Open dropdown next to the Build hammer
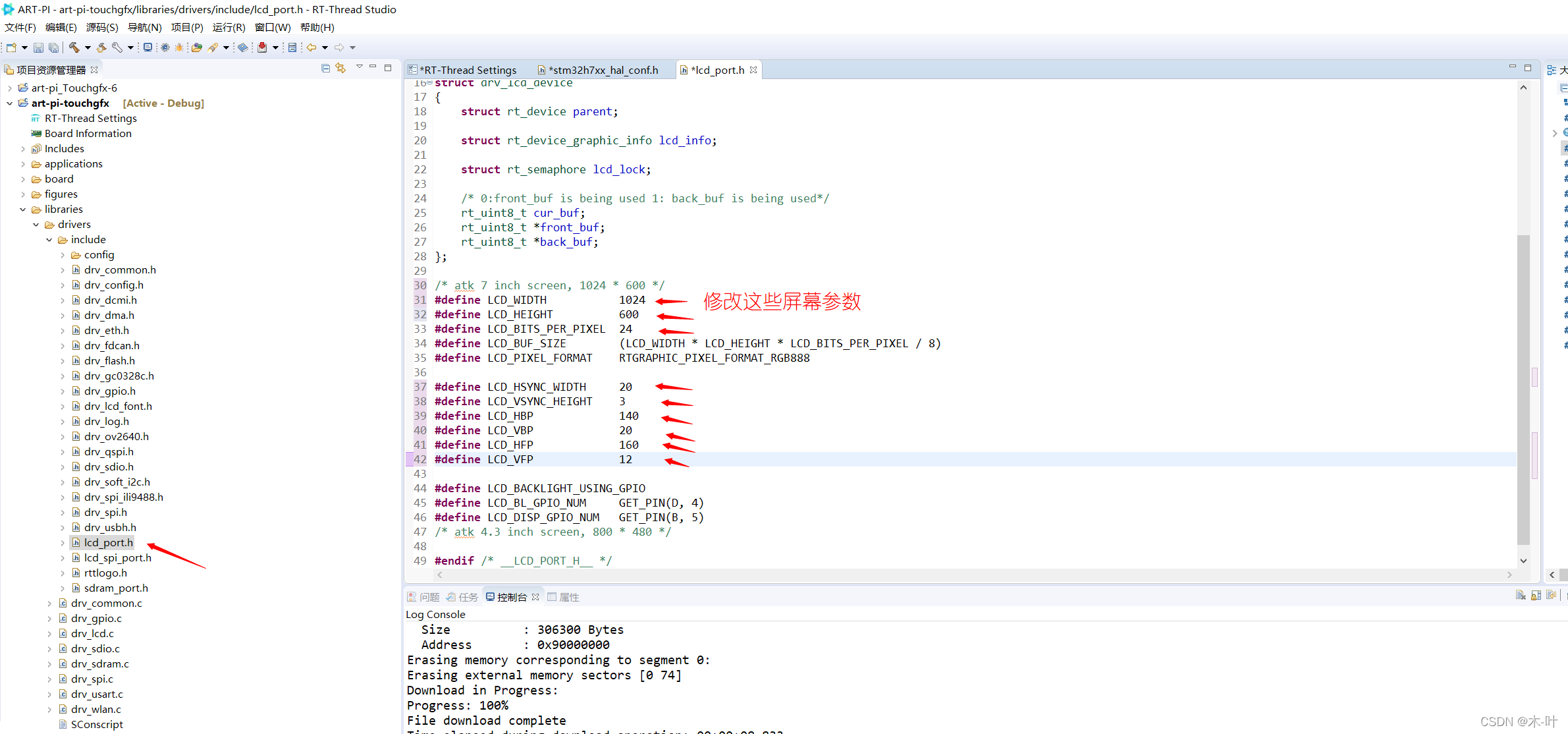1568x734 pixels. click(88, 47)
